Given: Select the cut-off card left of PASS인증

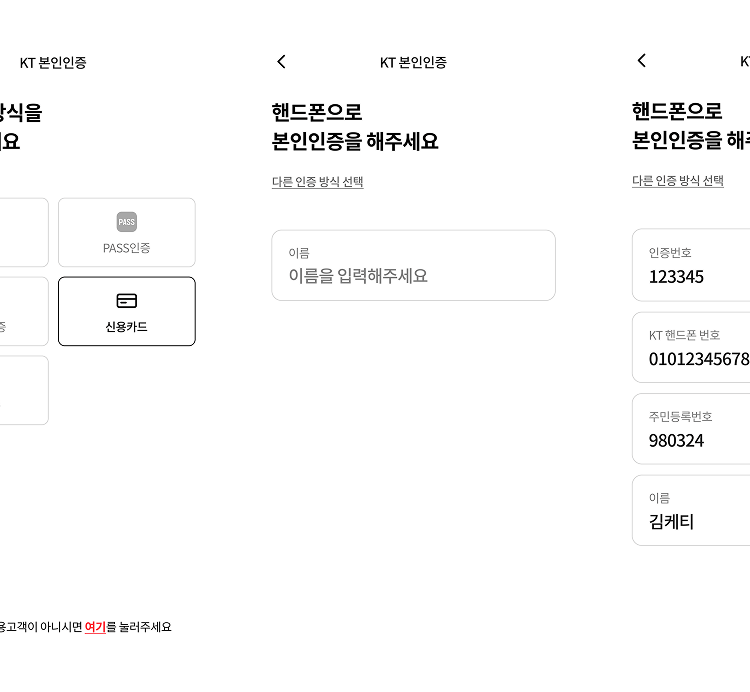Looking at the screenshot, I should 24,232.
